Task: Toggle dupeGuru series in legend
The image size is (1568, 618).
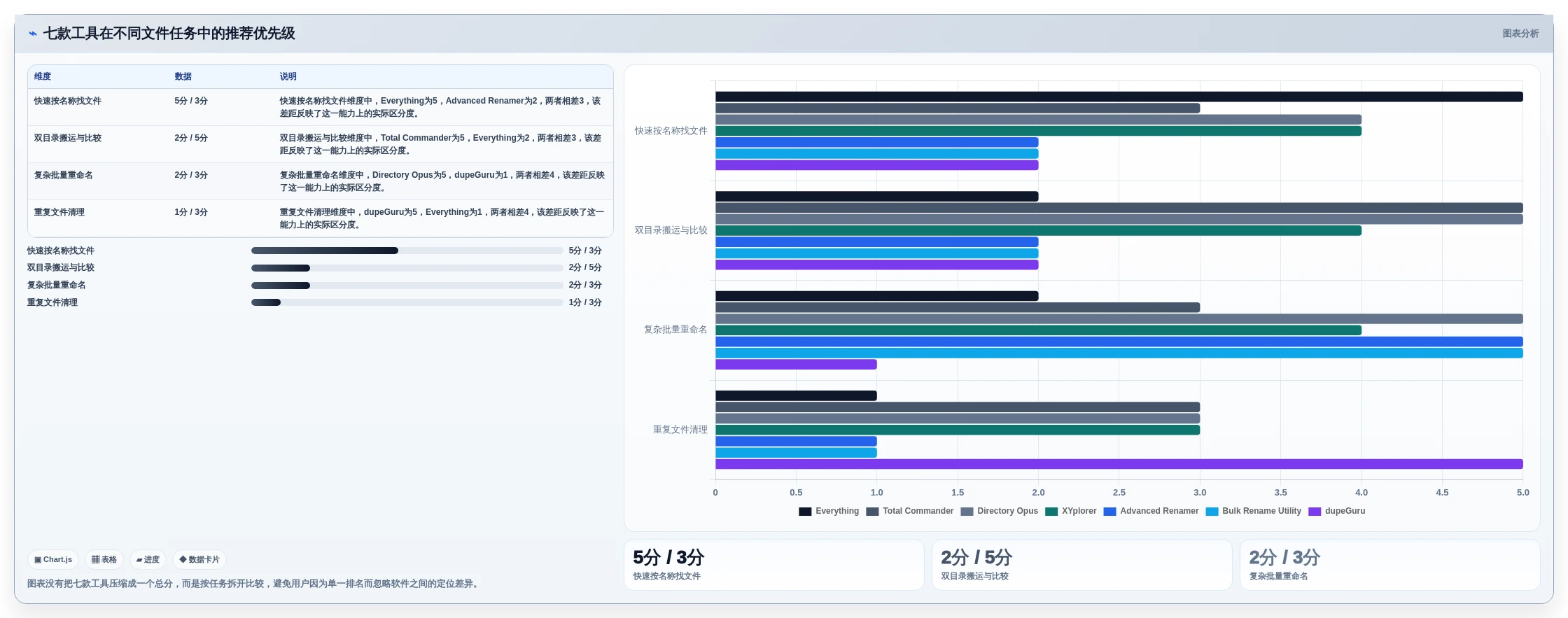Action: 1337,511
